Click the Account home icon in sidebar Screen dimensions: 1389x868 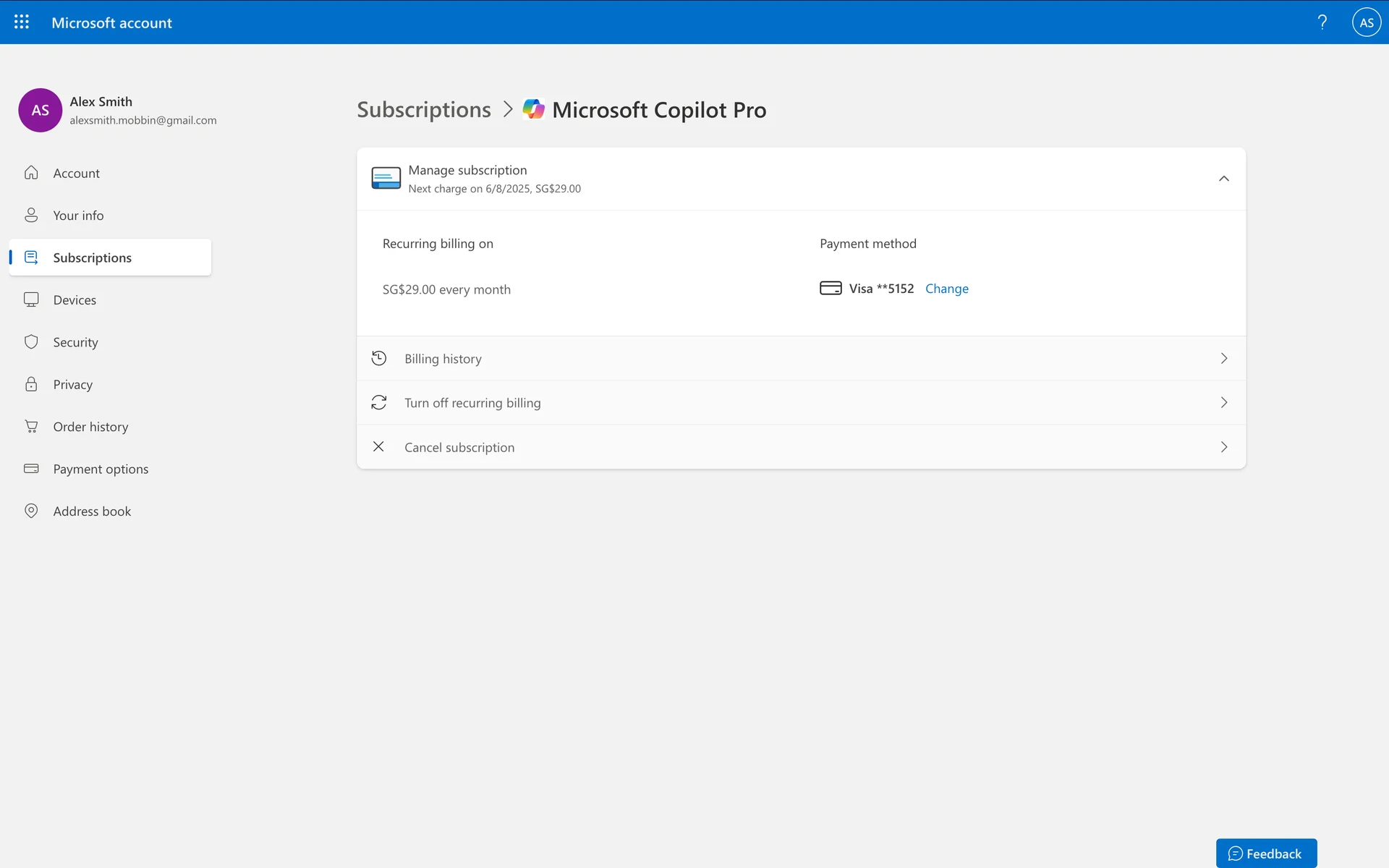pyautogui.click(x=31, y=173)
